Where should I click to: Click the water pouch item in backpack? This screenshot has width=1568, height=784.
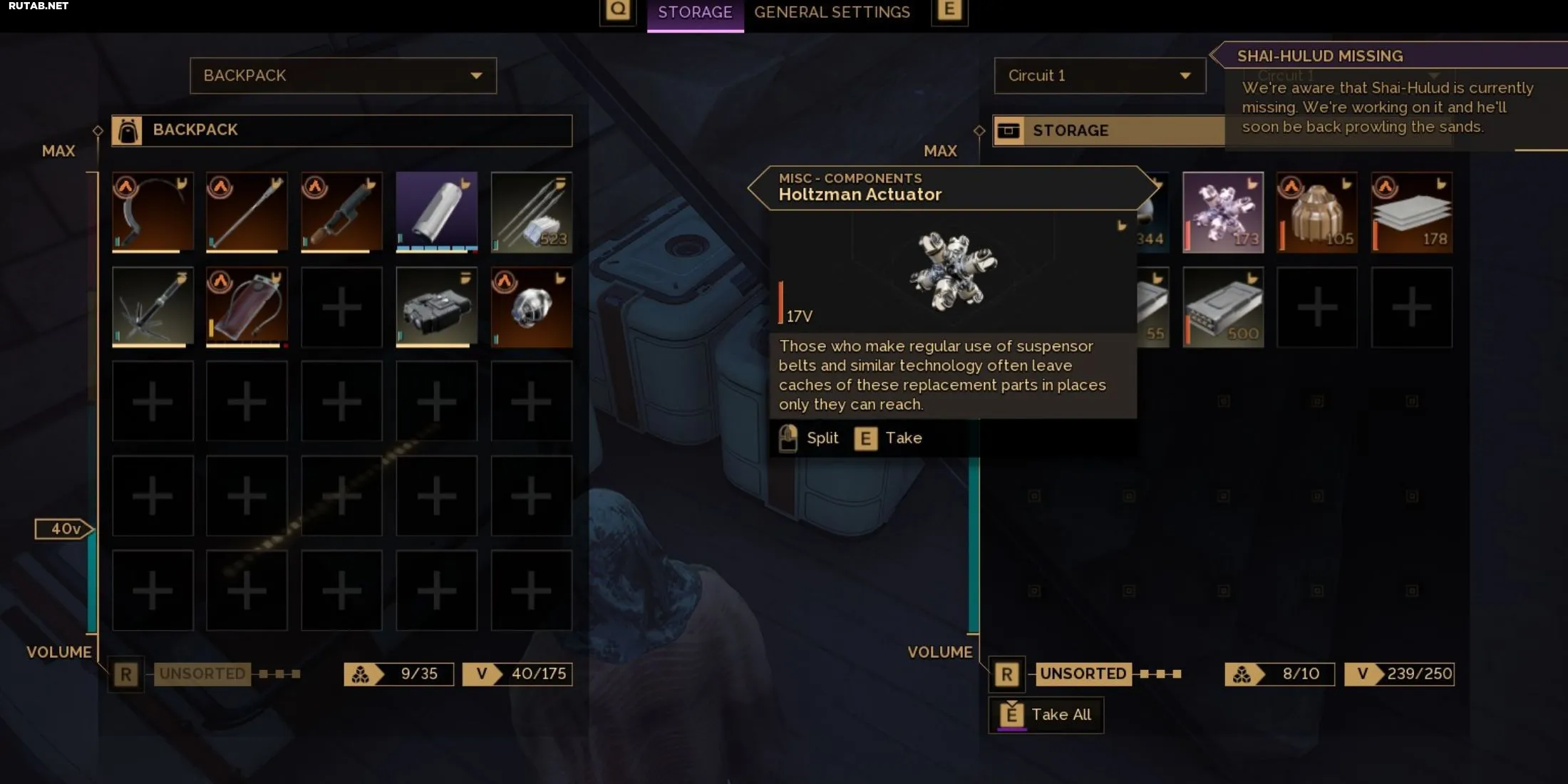[x=247, y=307]
